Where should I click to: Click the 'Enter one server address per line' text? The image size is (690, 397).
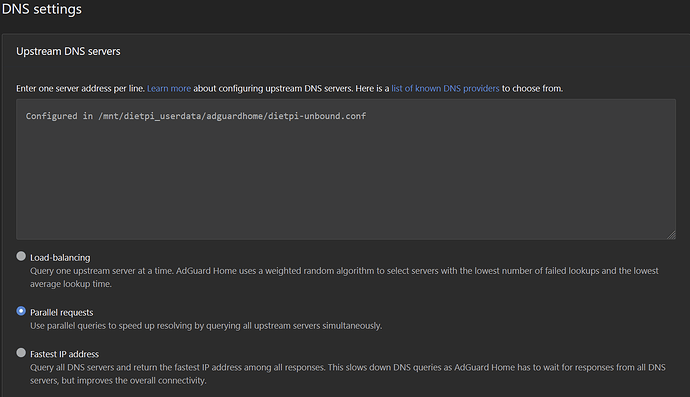pyautogui.click(x=81, y=88)
